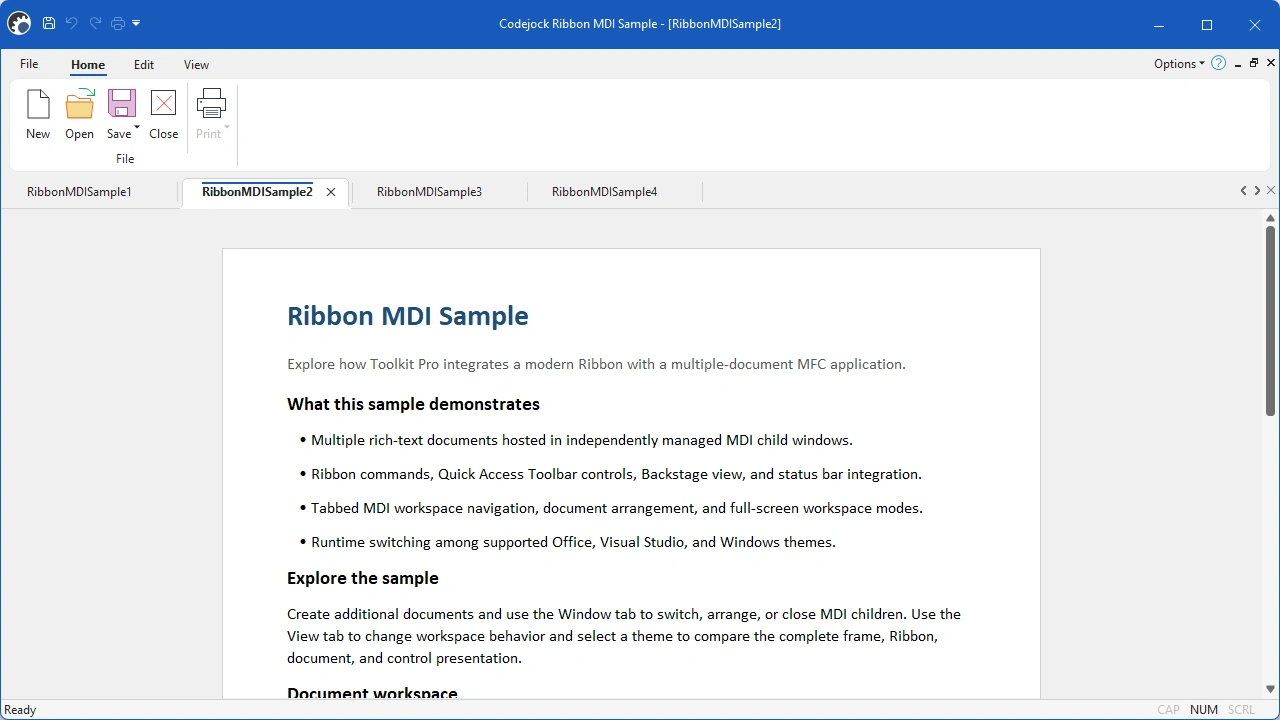Select the RibbonMDISample4 document tab

point(604,192)
